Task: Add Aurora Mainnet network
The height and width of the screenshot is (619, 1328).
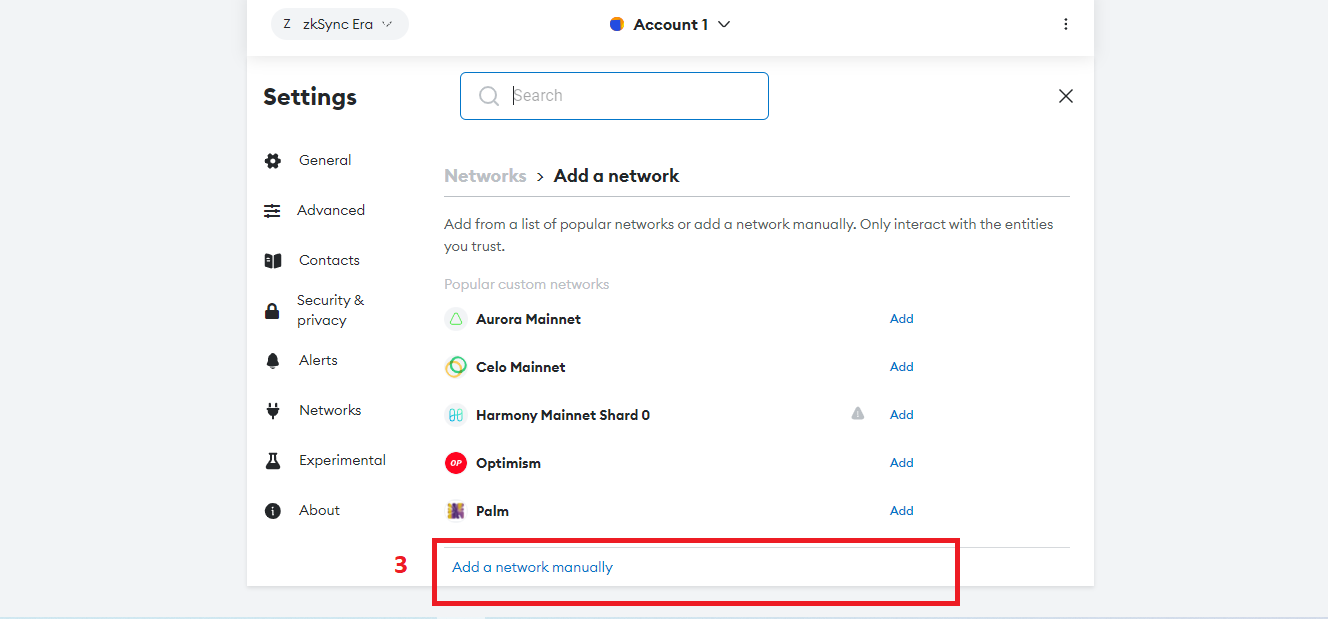Action: pyautogui.click(x=902, y=319)
